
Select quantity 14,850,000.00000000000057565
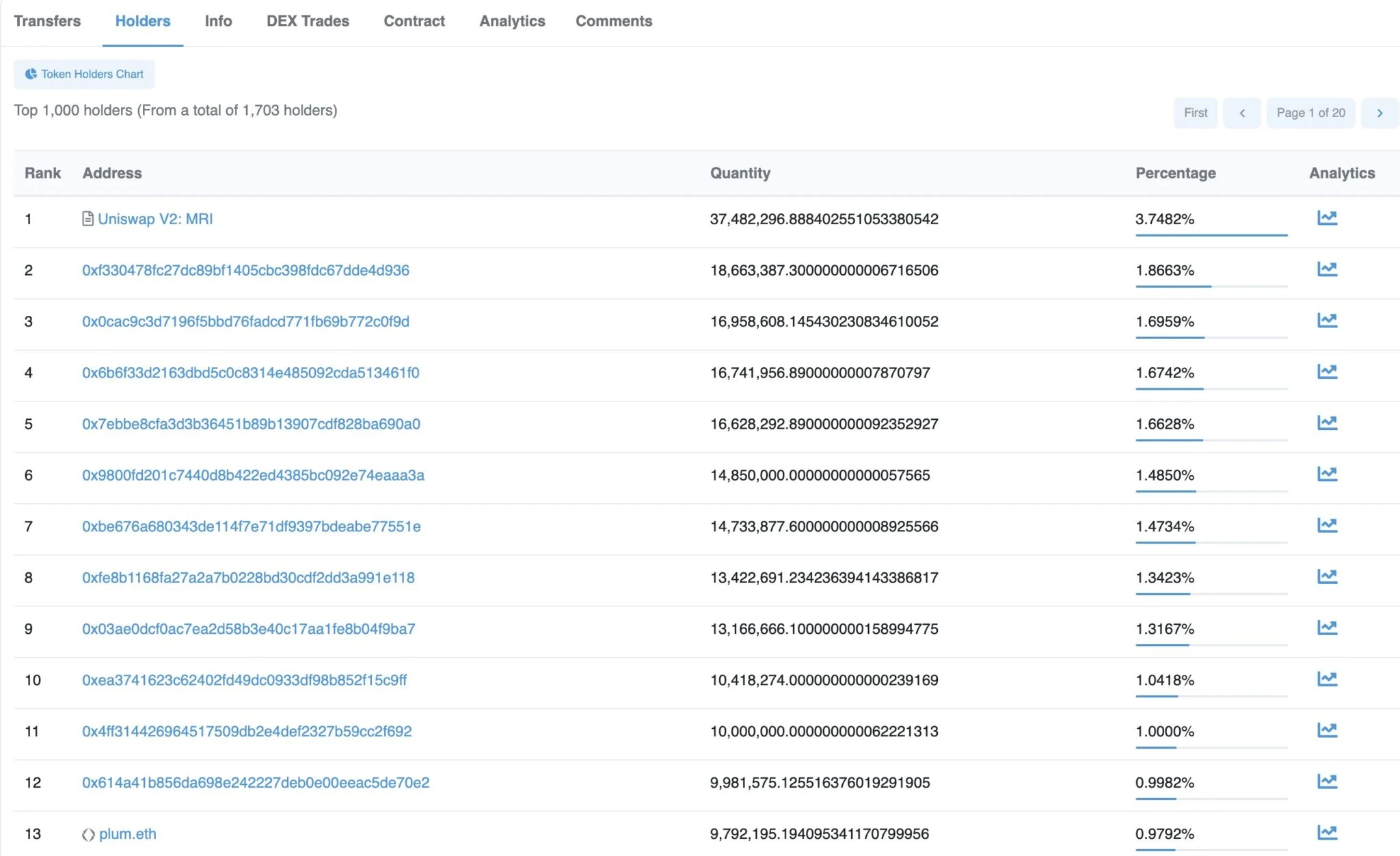[x=820, y=475]
